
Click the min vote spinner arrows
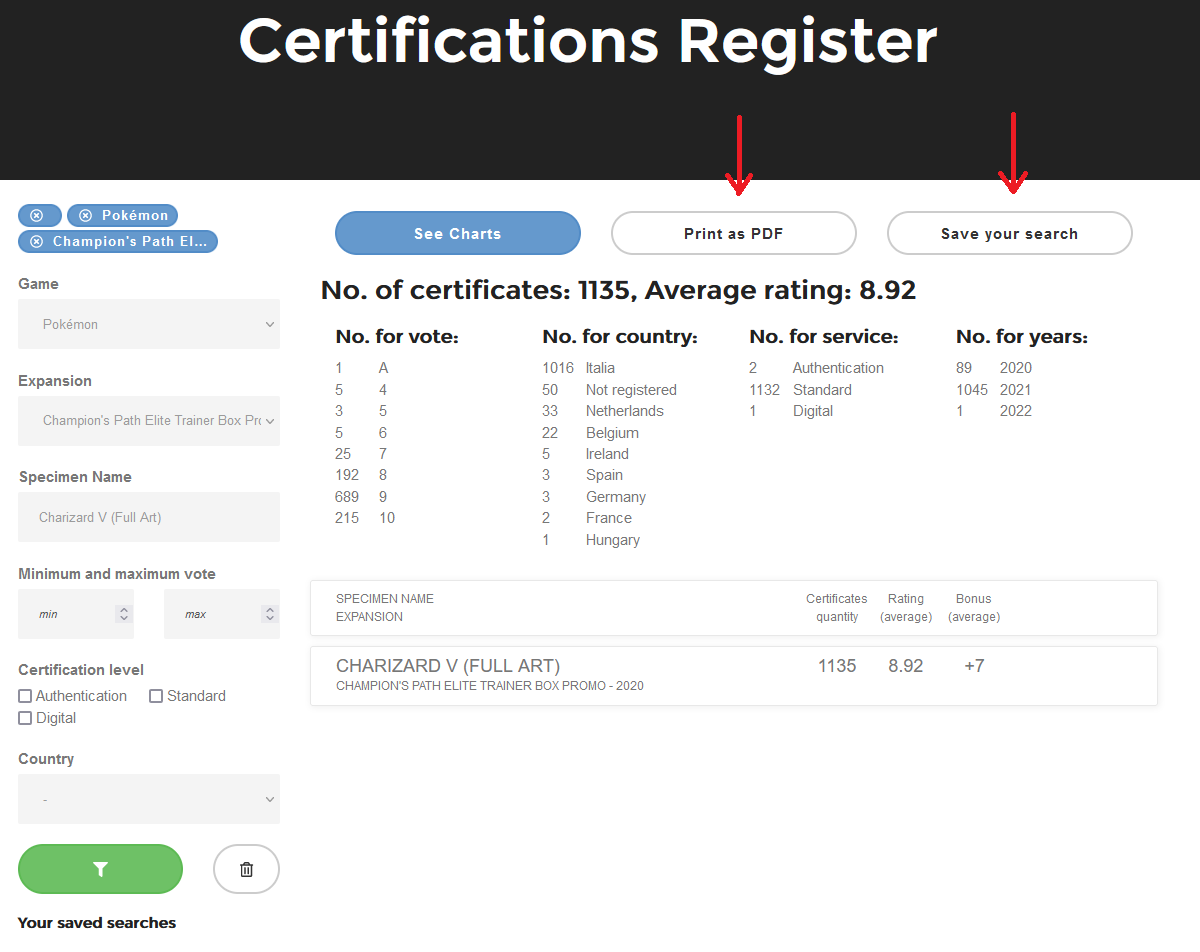tap(124, 614)
